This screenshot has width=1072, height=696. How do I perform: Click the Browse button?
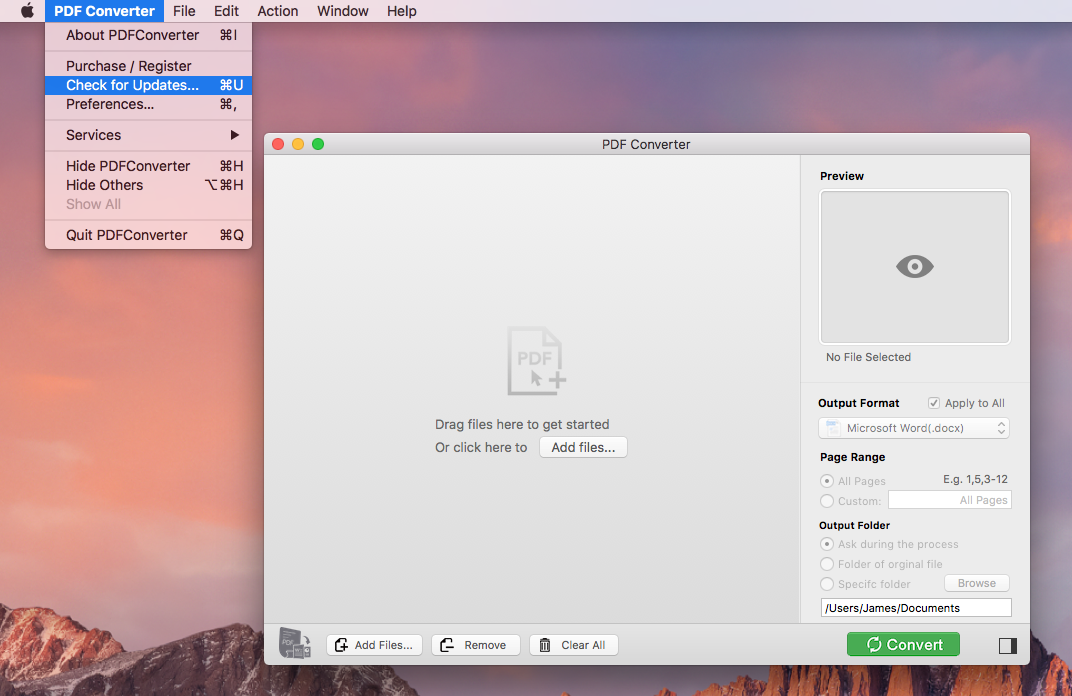coord(976,583)
